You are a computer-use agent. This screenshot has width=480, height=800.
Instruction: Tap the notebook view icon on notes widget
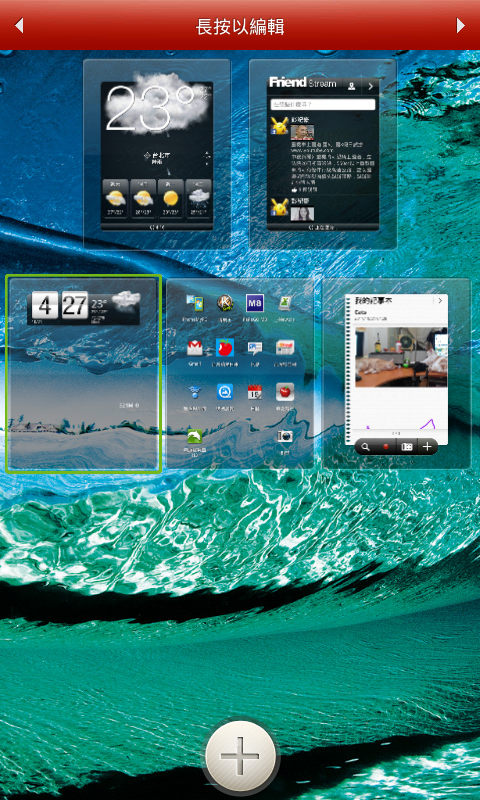click(407, 447)
